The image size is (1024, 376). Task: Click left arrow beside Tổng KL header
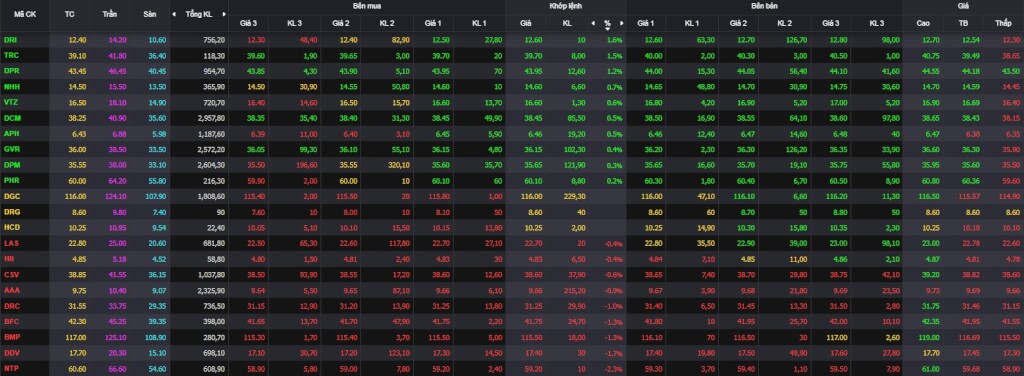174,14
